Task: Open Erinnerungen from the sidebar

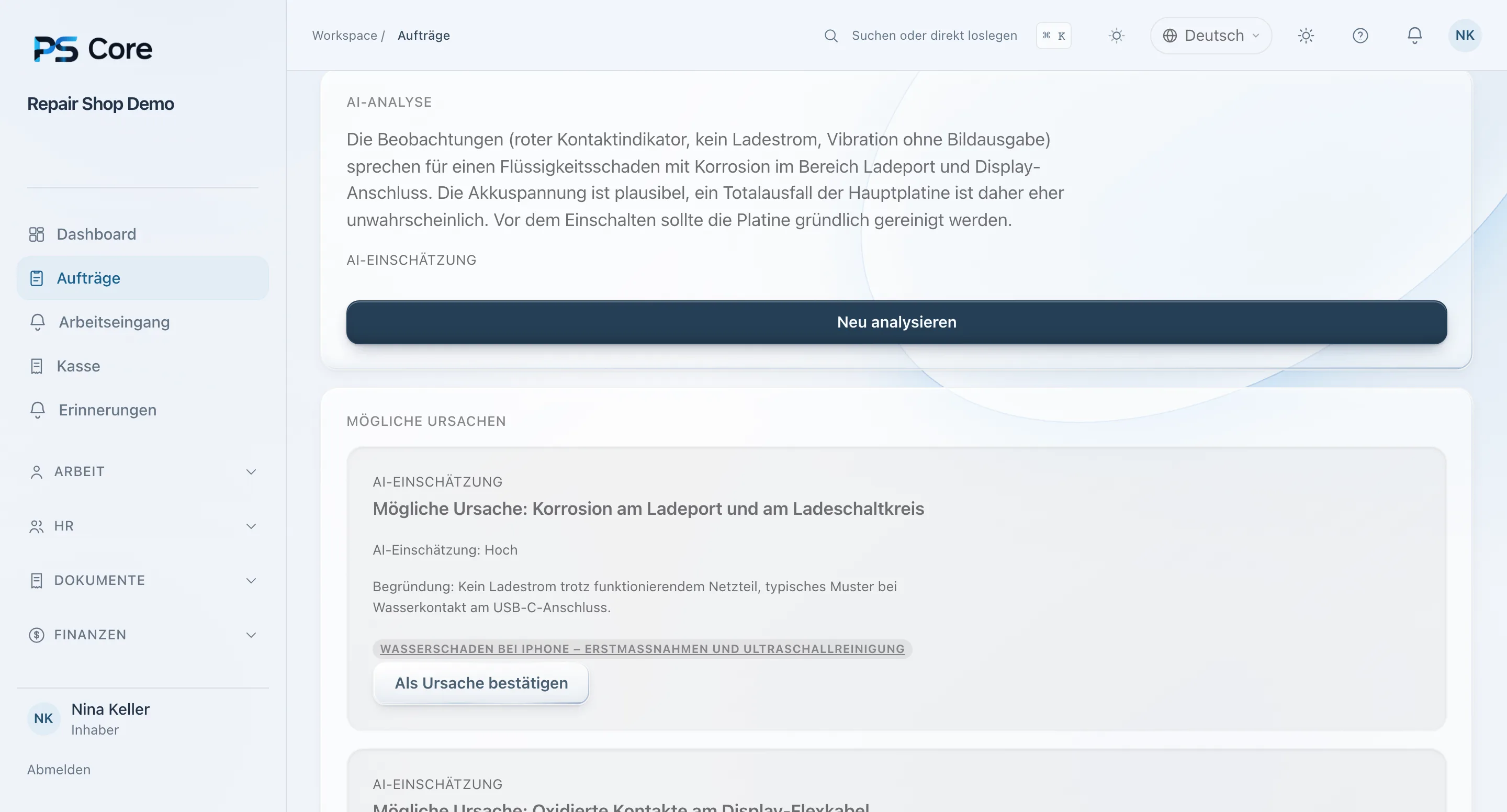Action: tap(142, 410)
